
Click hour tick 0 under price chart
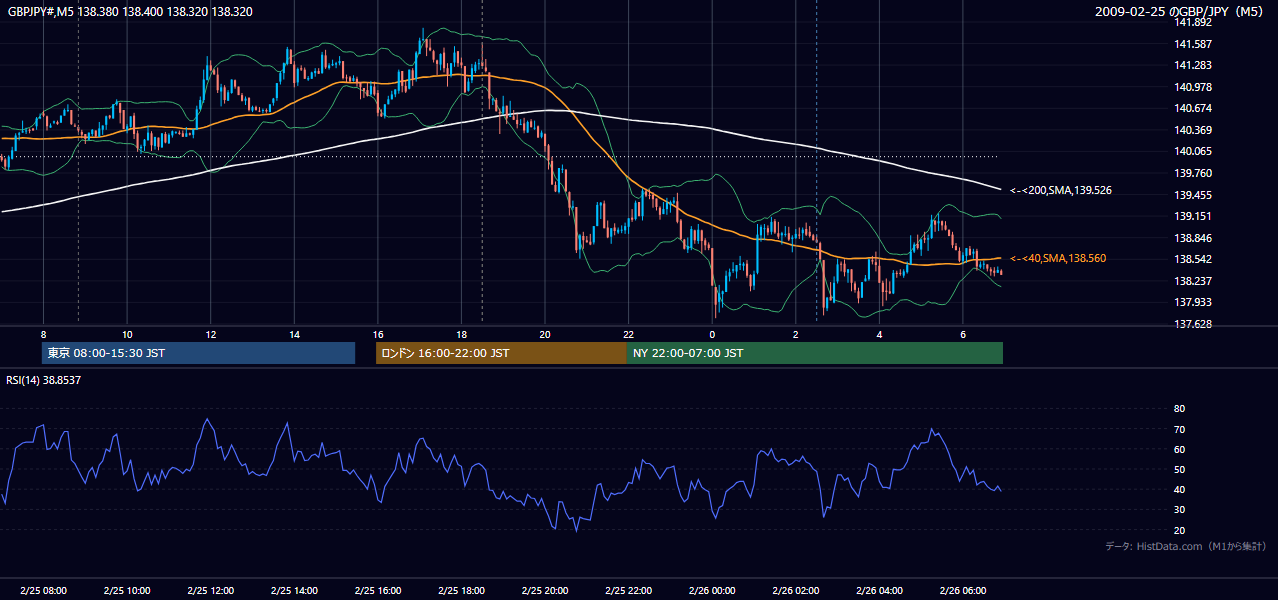pyautogui.click(x=713, y=334)
